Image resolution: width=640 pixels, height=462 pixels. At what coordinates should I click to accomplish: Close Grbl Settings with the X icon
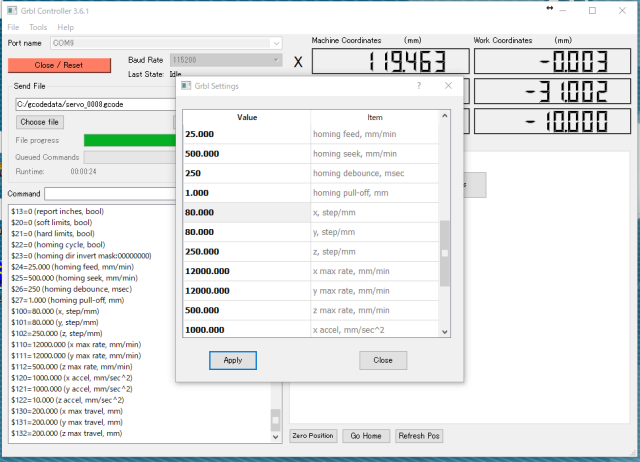coord(448,86)
